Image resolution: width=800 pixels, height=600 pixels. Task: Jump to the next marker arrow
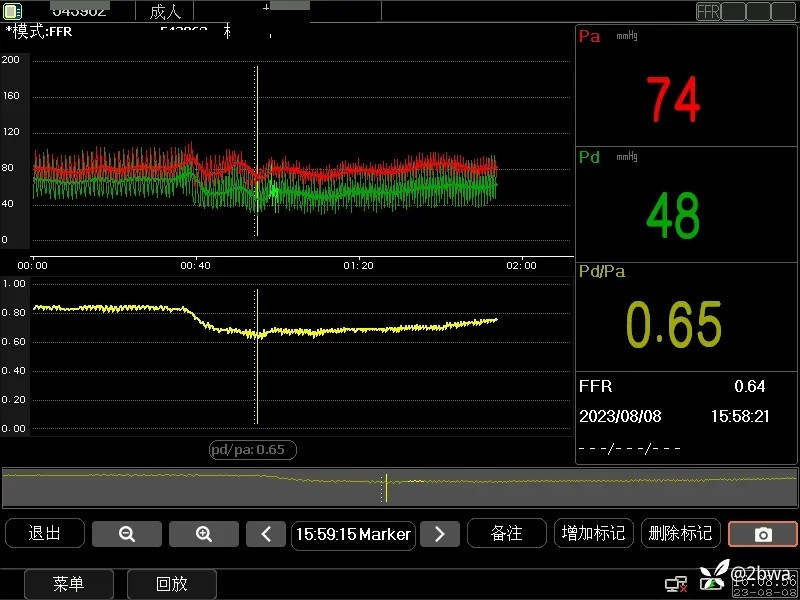pos(439,534)
